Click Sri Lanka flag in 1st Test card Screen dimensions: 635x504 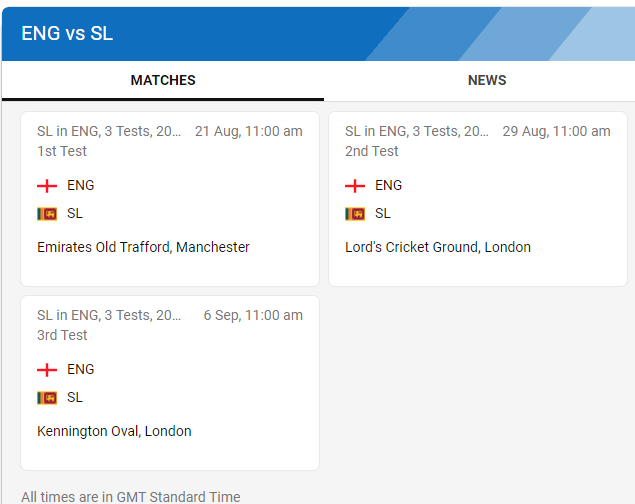[47, 214]
